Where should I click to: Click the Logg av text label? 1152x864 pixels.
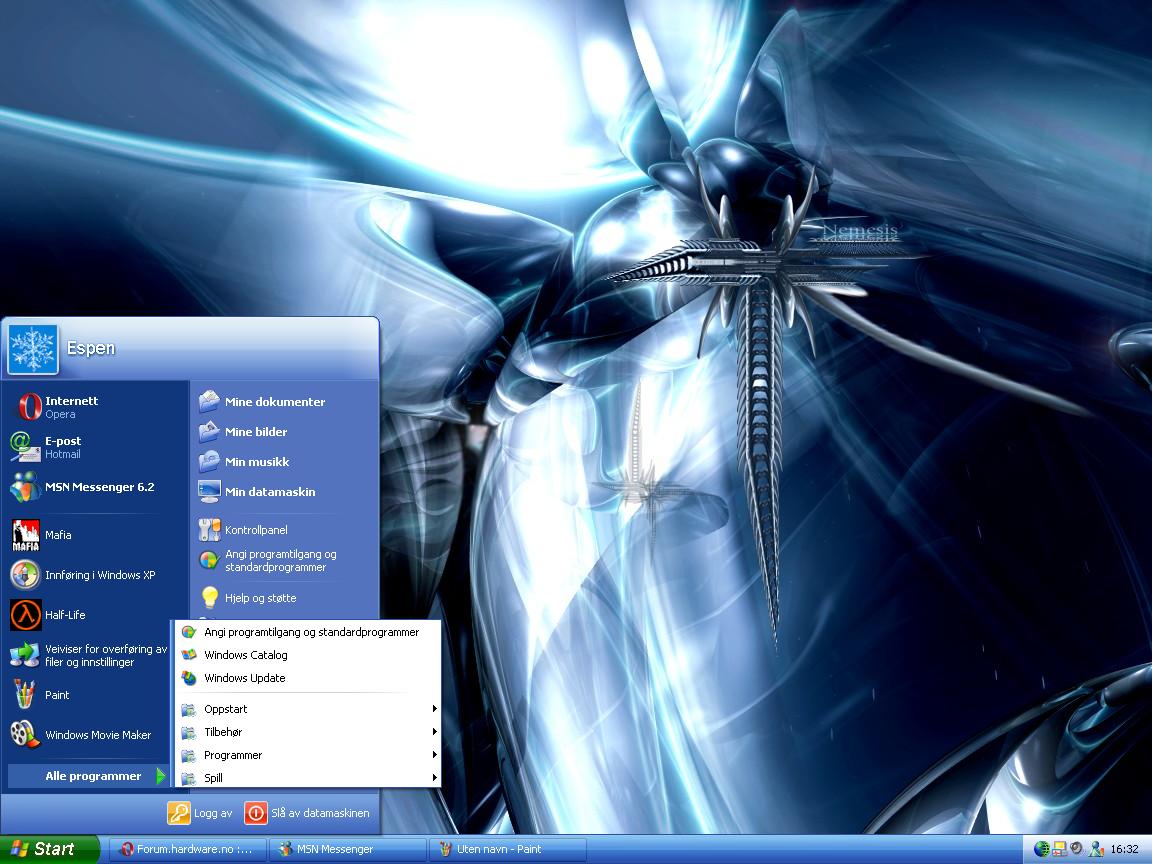pos(213,813)
